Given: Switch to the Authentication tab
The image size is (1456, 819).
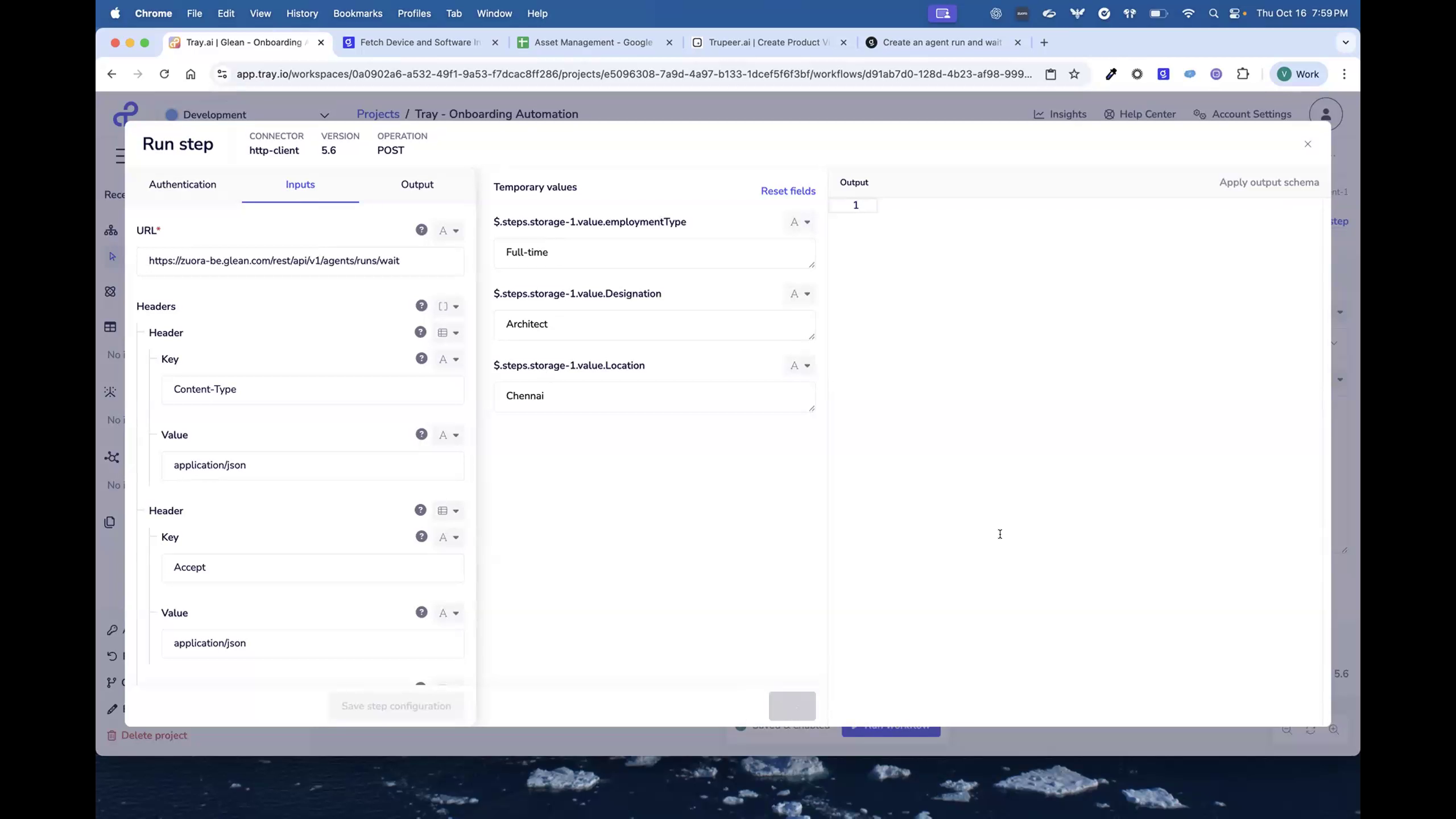Looking at the screenshot, I should (183, 184).
